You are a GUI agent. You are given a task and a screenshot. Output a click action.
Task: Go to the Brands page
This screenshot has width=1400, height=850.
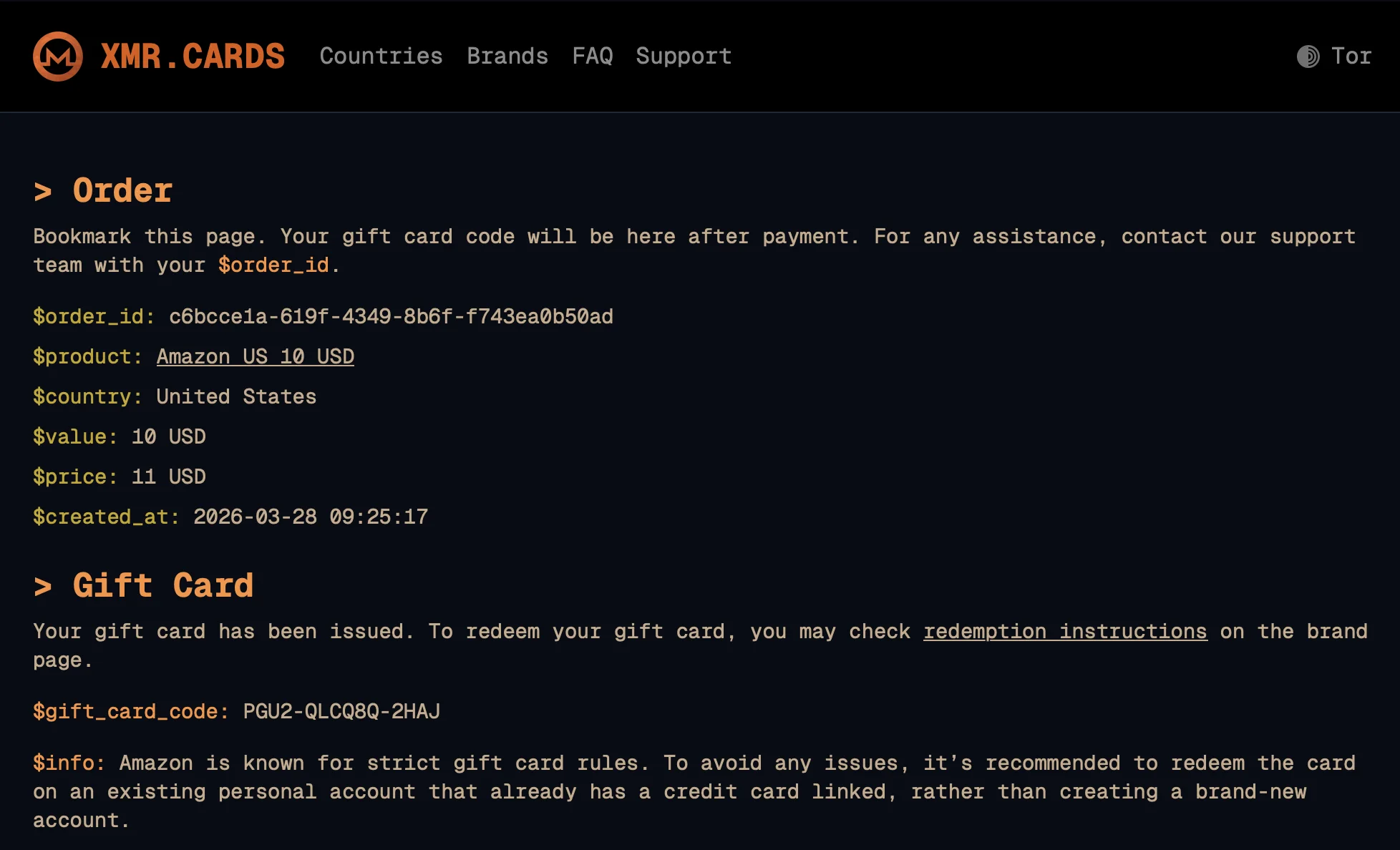pos(507,56)
